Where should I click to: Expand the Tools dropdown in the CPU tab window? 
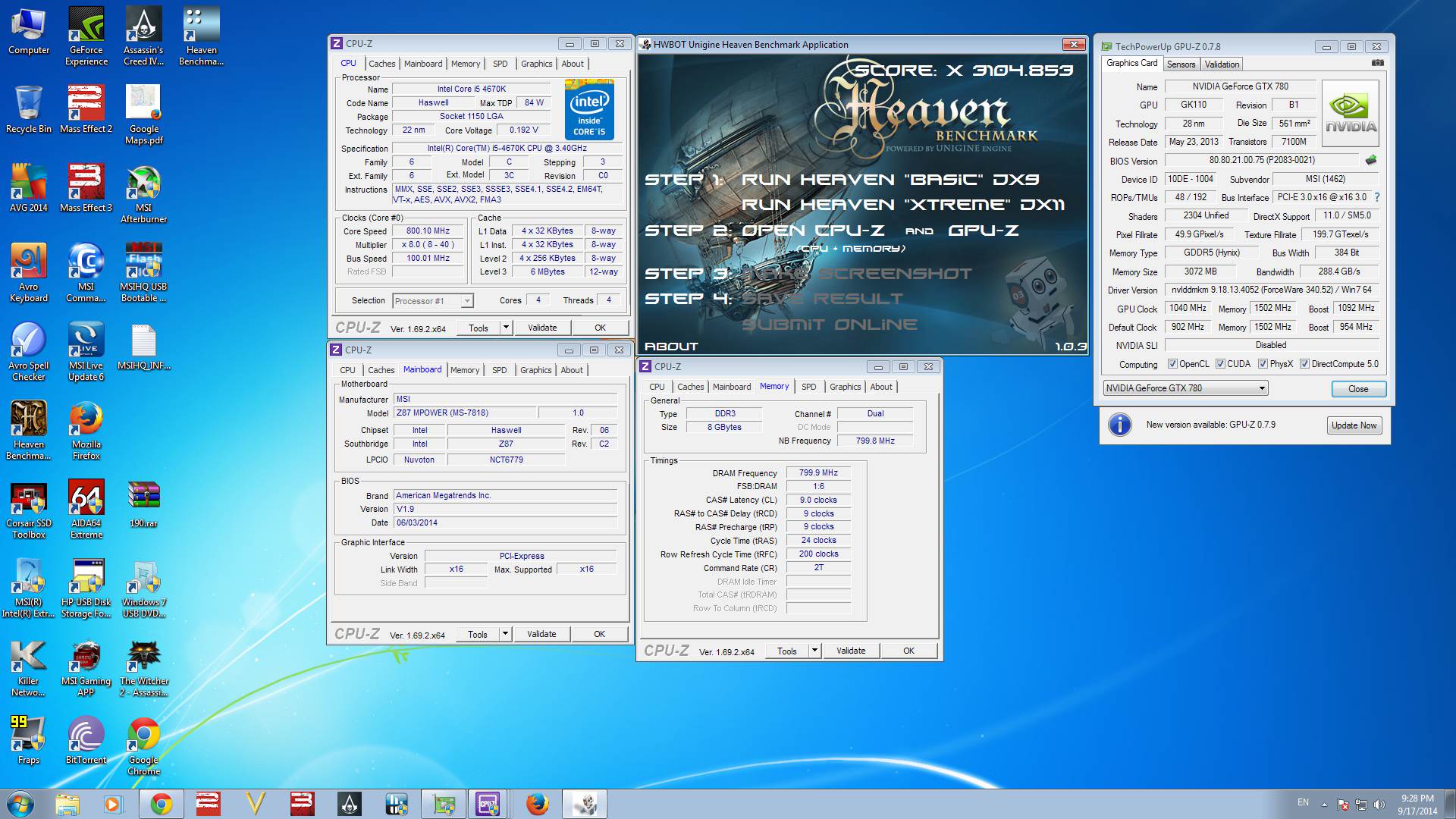(x=506, y=328)
